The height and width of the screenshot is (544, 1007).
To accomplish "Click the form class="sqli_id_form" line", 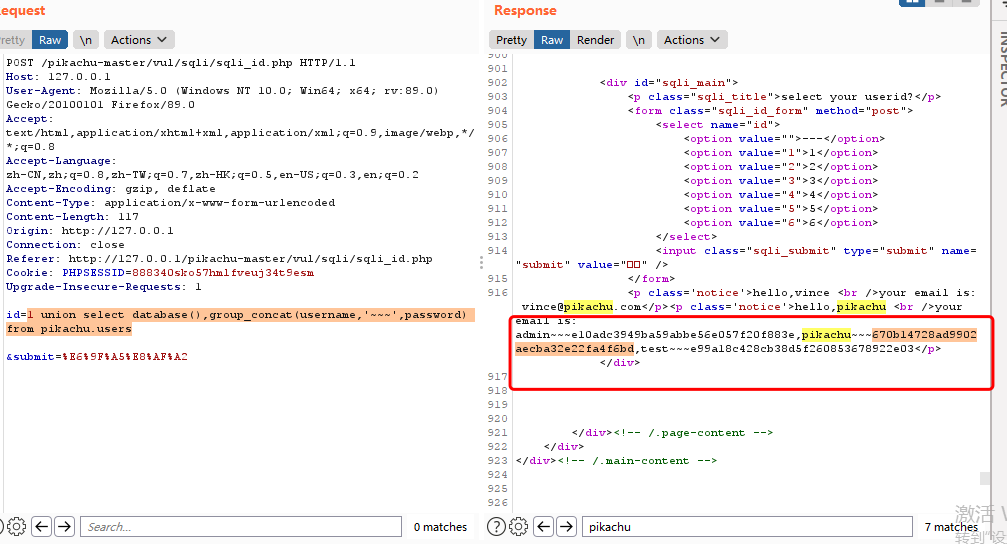I will coord(770,111).
